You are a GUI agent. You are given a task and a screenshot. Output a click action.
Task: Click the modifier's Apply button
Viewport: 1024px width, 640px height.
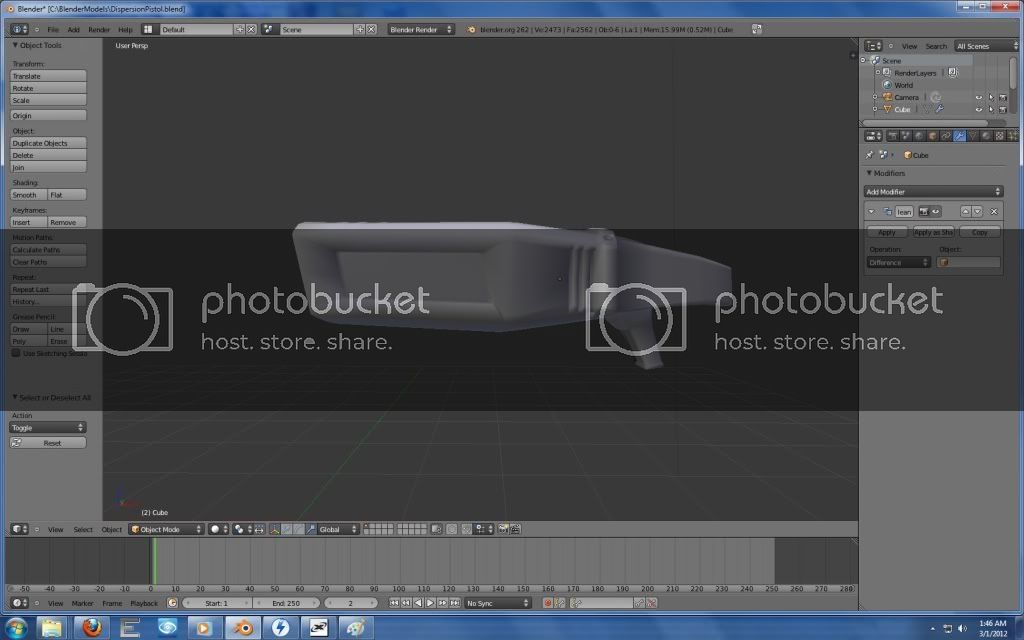tap(887, 232)
